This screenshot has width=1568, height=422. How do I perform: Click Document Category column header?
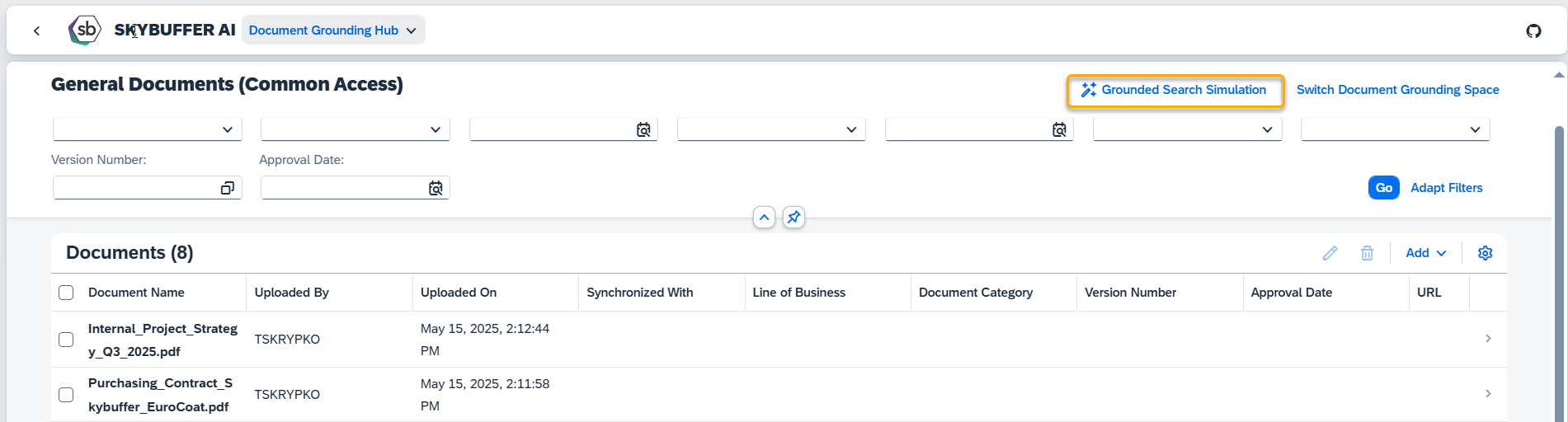tap(975, 293)
